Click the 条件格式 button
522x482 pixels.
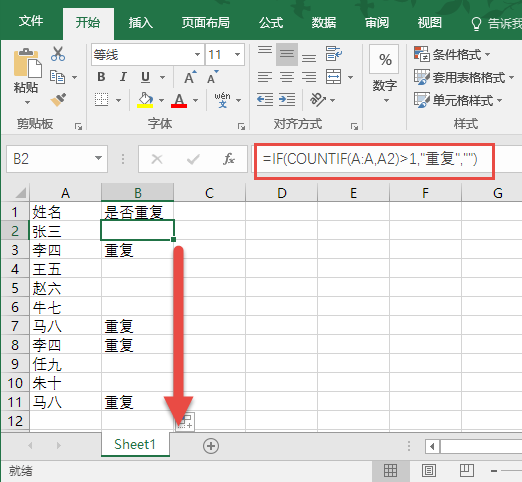click(452, 54)
